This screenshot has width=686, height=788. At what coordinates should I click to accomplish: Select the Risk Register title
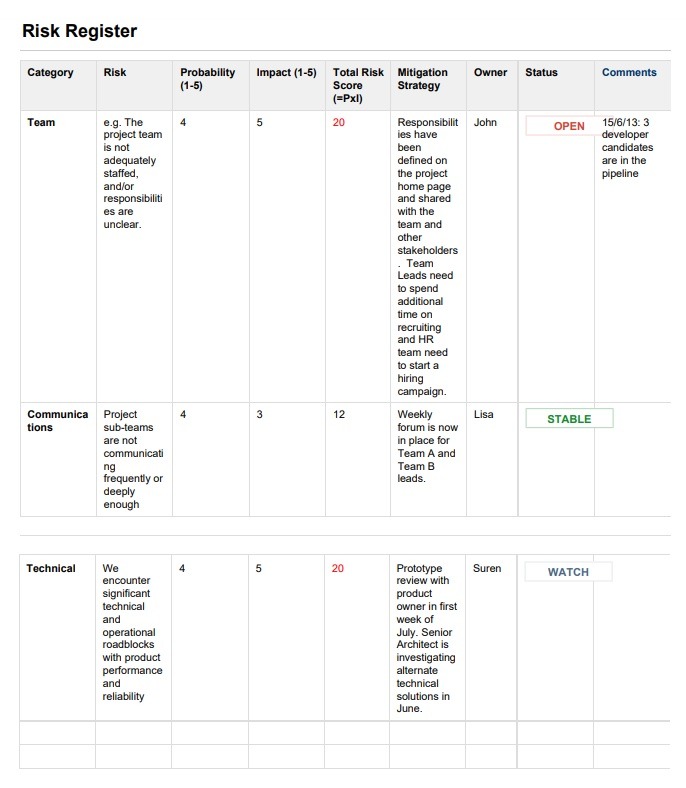tap(79, 31)
